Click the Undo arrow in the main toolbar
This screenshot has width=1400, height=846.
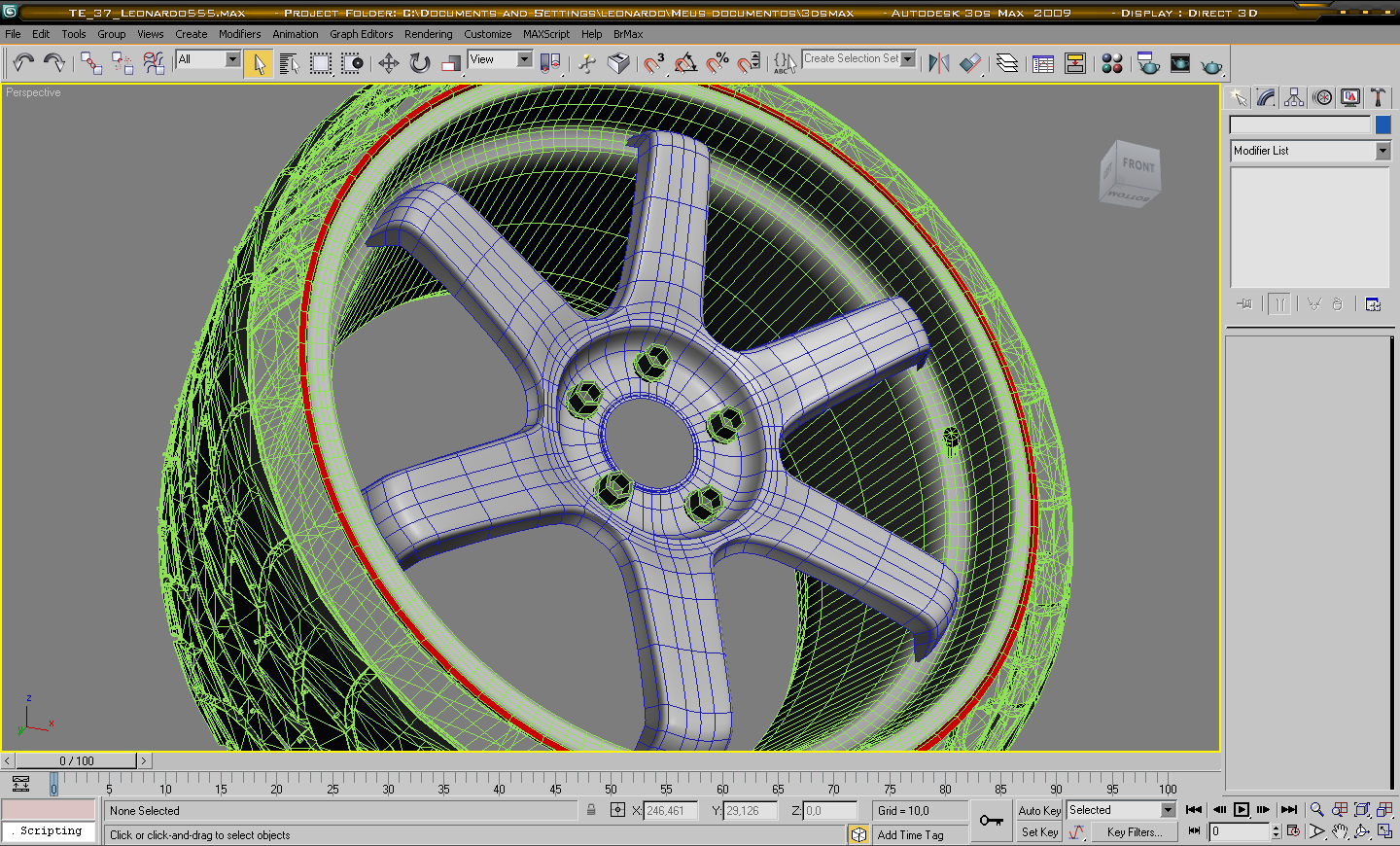tap(23, 63)
